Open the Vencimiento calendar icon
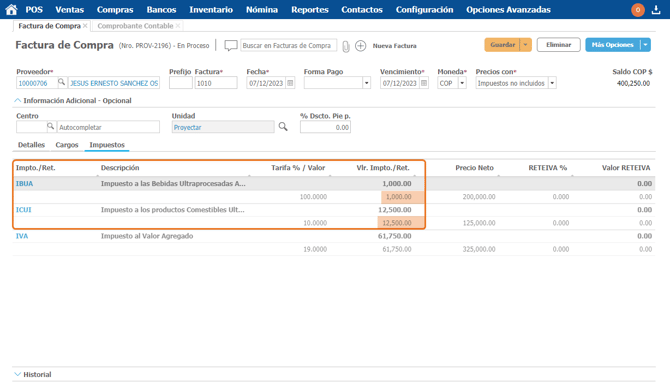This screenshot has height=383, width=670. [424, 83]
